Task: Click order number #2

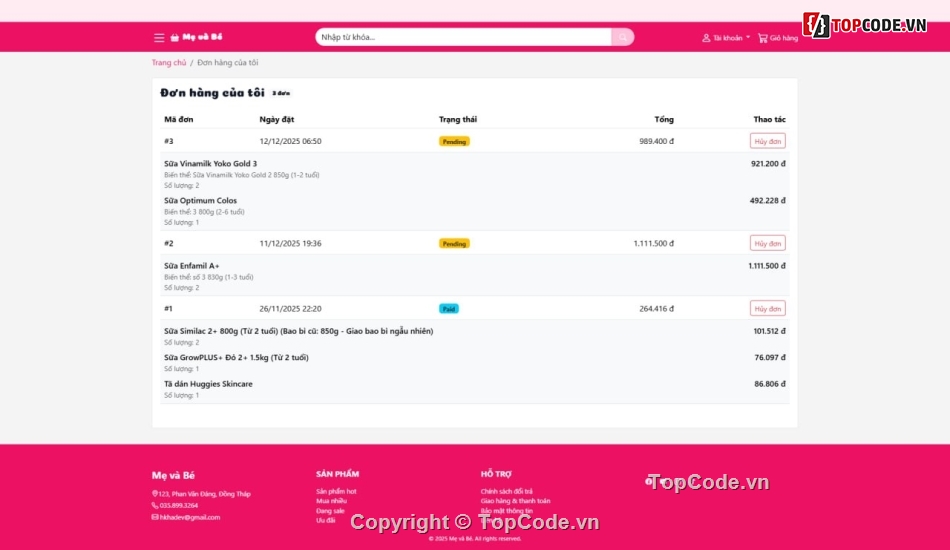Action: [168, 244]
